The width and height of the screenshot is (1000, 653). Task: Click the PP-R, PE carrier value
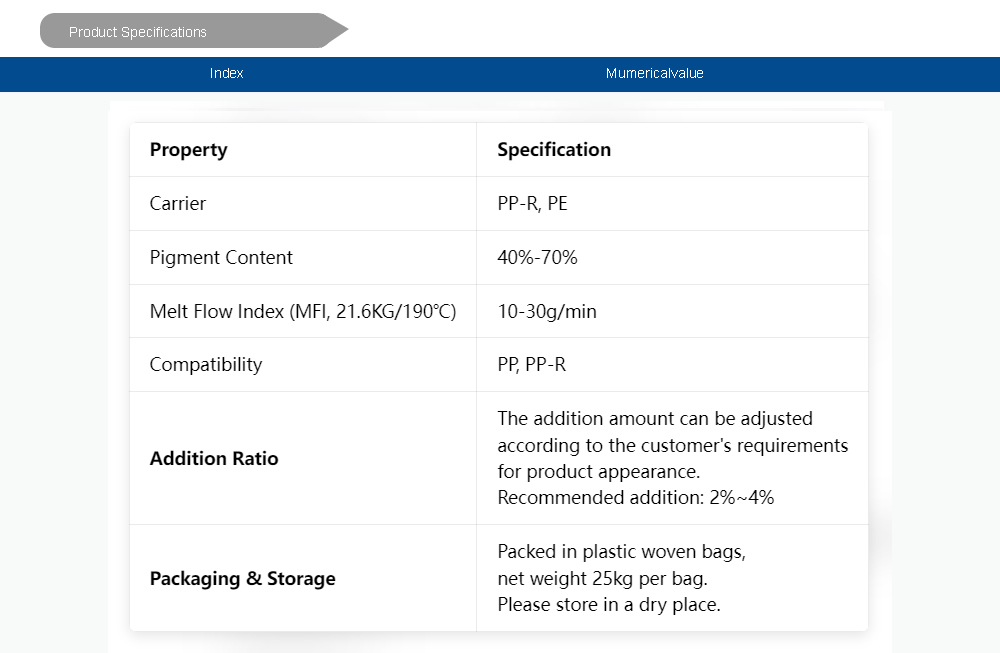[x=533, y=204]
